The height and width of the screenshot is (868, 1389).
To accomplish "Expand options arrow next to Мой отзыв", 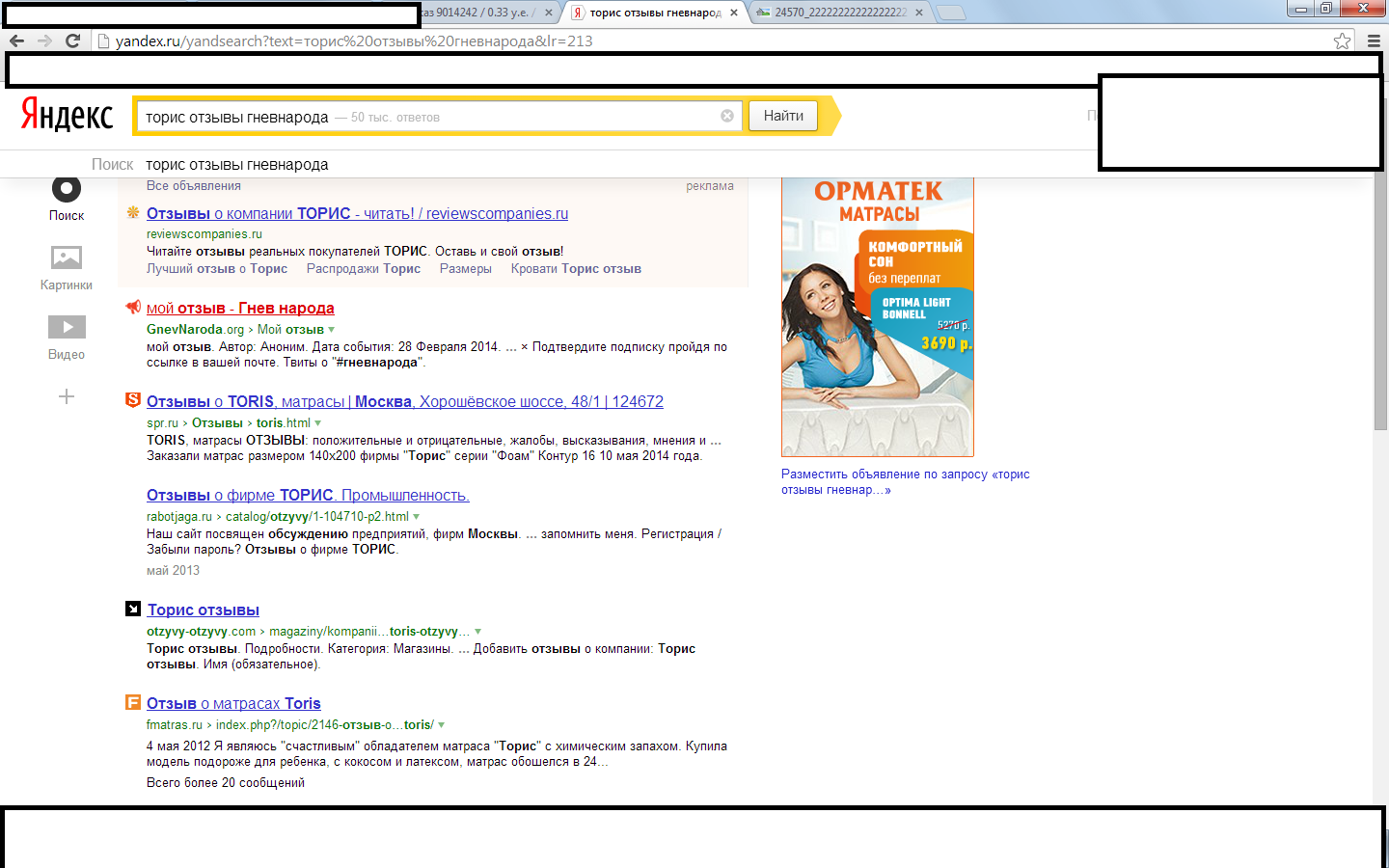I will (x=332, y=330).
